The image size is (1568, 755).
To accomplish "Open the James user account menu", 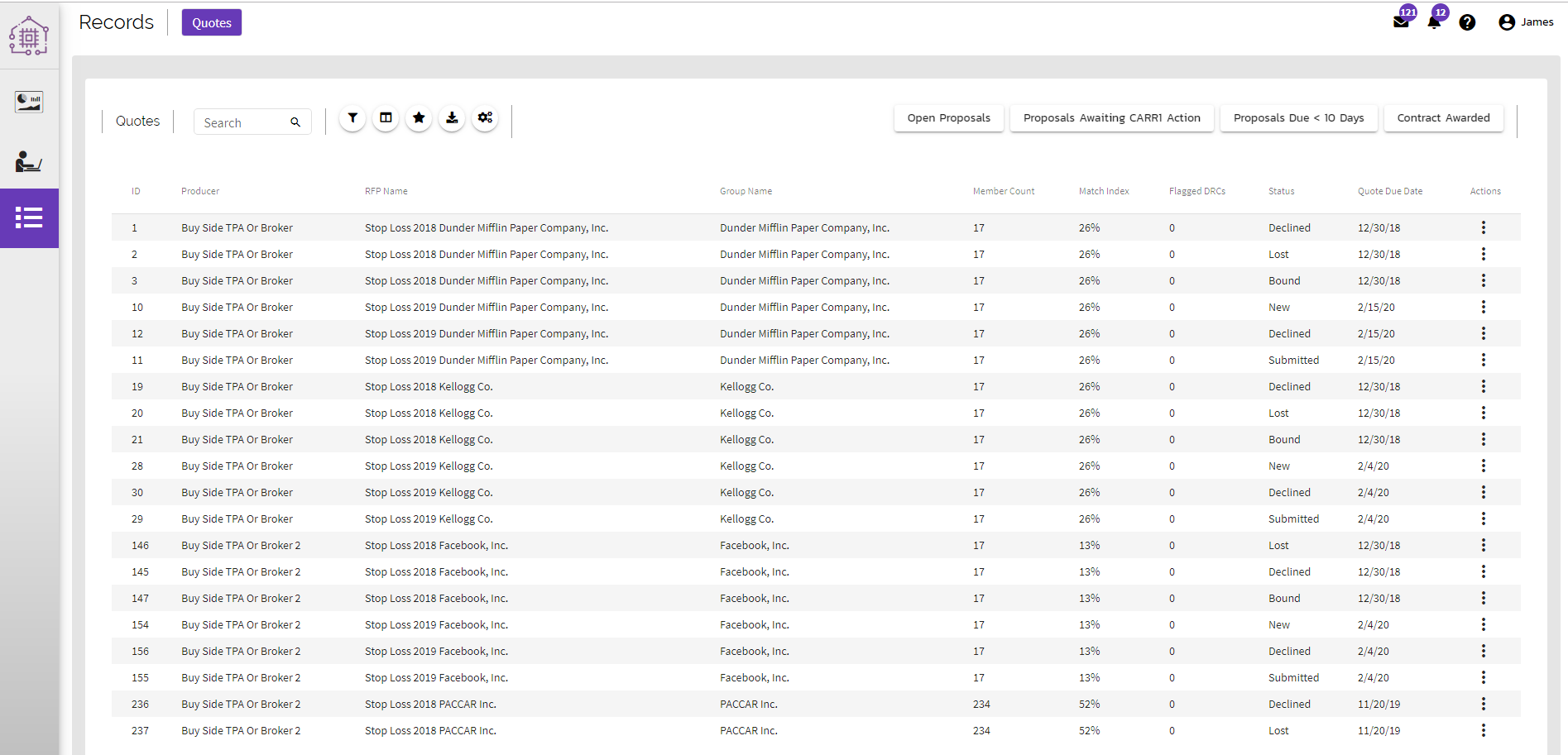I will [x=1527, y=22].
